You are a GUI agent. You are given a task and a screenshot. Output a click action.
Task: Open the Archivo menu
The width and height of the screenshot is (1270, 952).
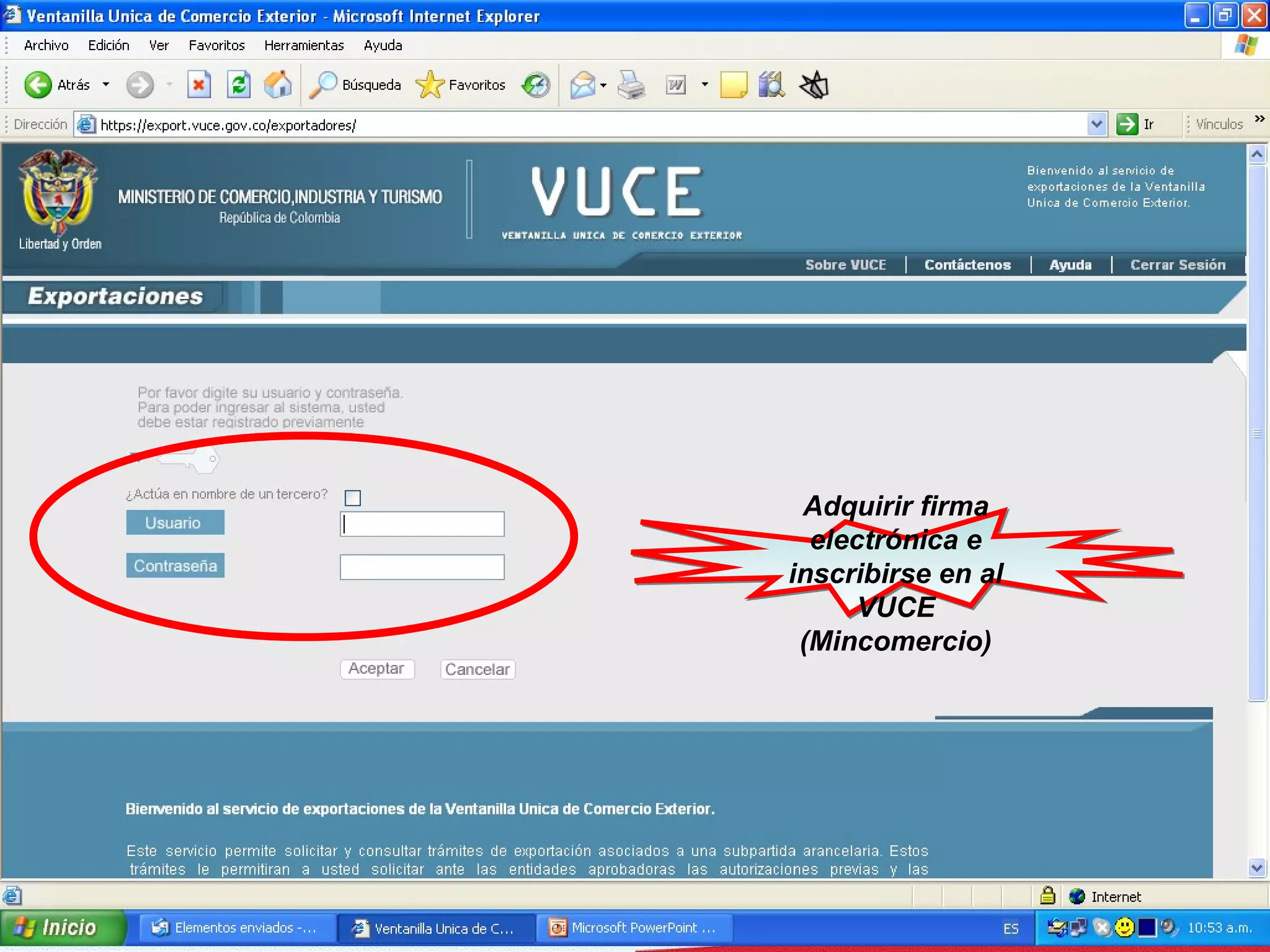[x=46, y=45]
